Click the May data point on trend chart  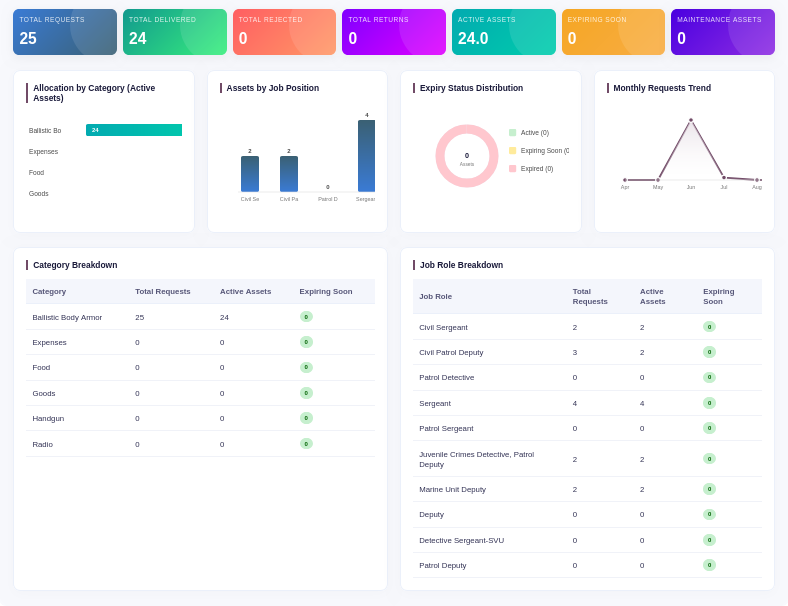coord(658,180)
